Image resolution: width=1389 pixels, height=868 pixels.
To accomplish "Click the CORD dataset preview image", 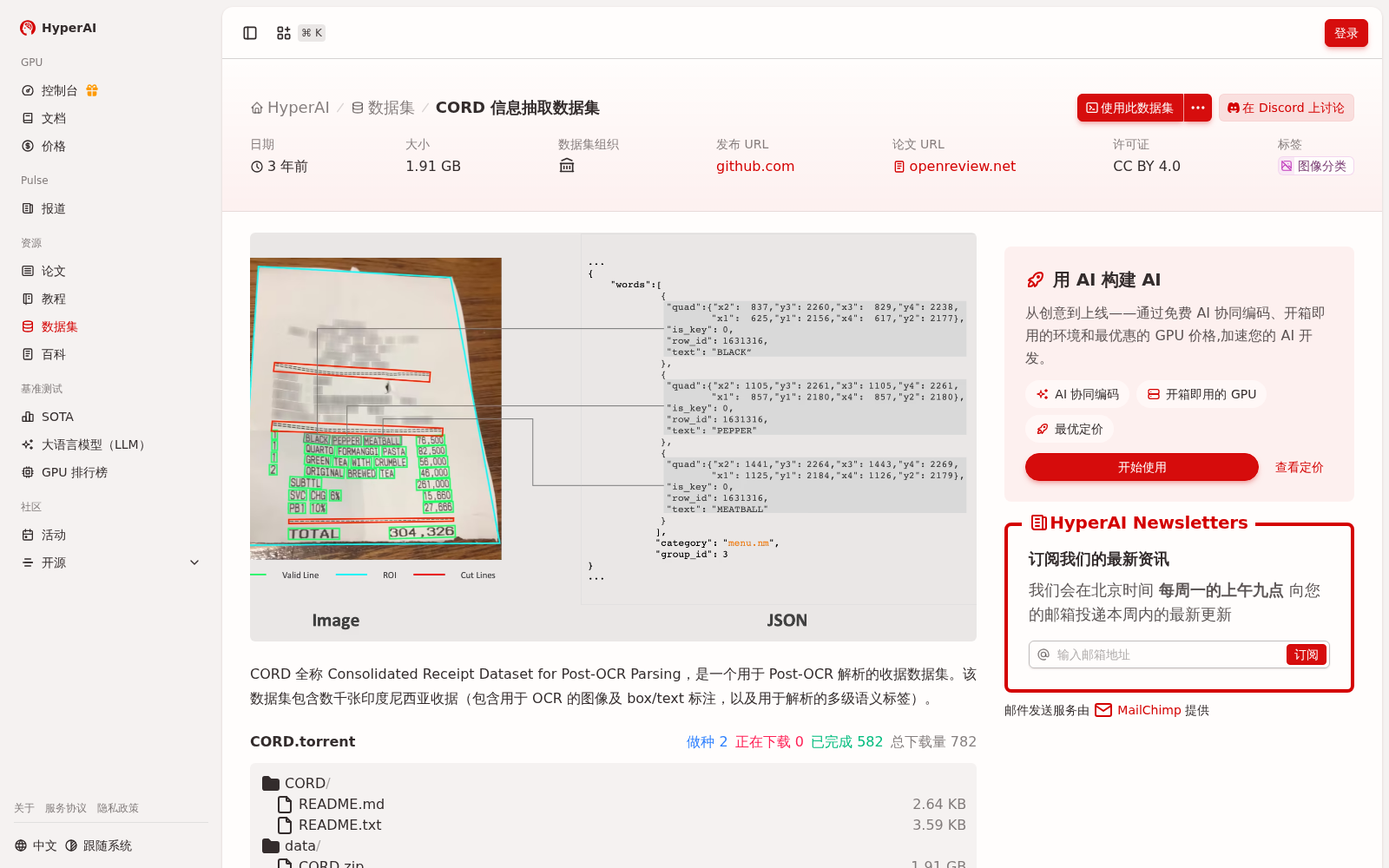I will pyautogui.click(x=613, y=437).
